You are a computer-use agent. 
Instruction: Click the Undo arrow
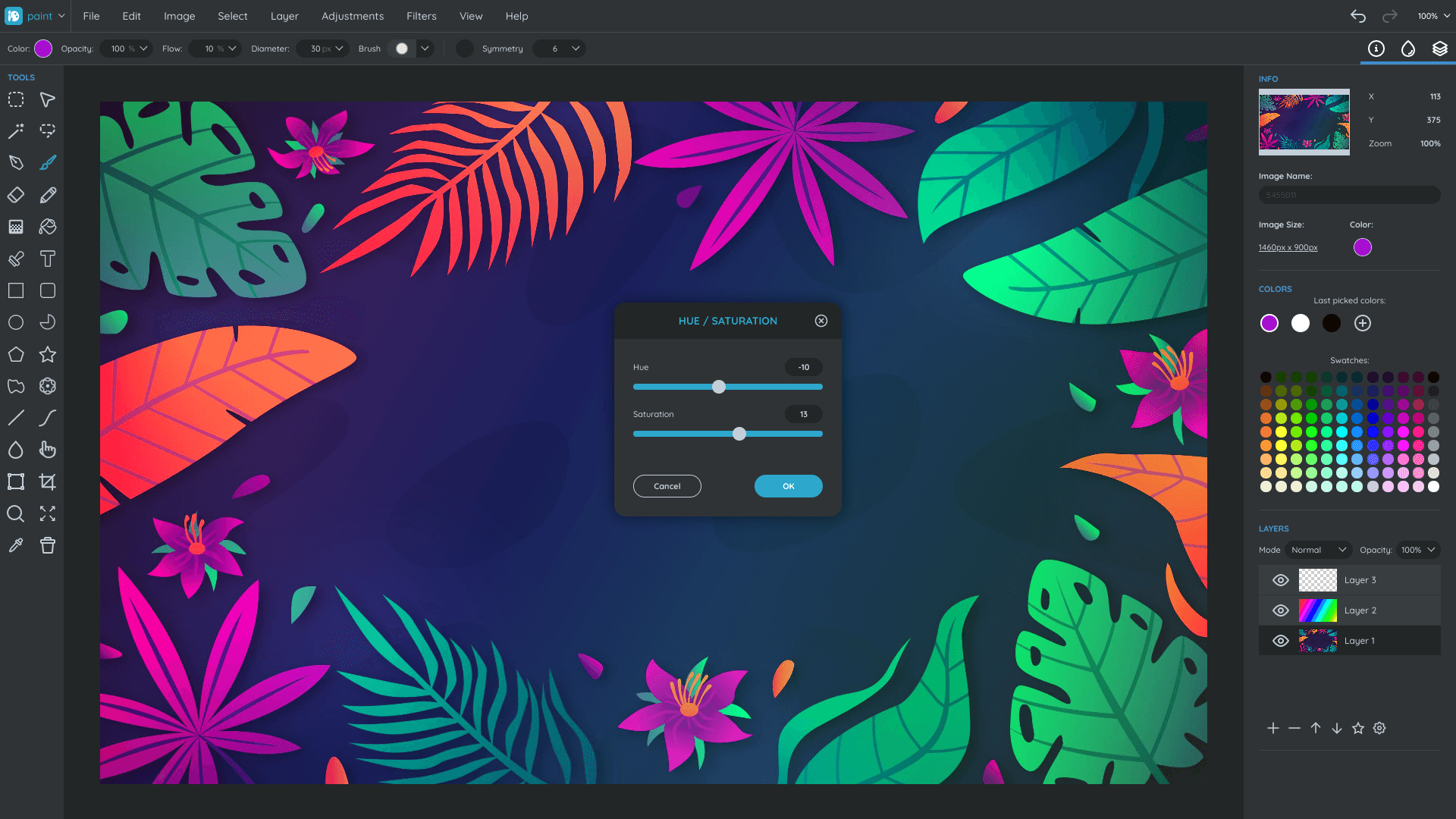tap(1357, 16)
